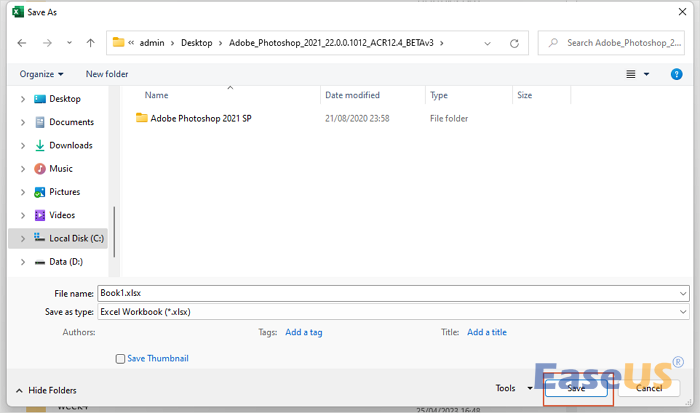The image size is (700, 413).
Task: Click the Excel icon in title bar
Action: tap(18, 12)
